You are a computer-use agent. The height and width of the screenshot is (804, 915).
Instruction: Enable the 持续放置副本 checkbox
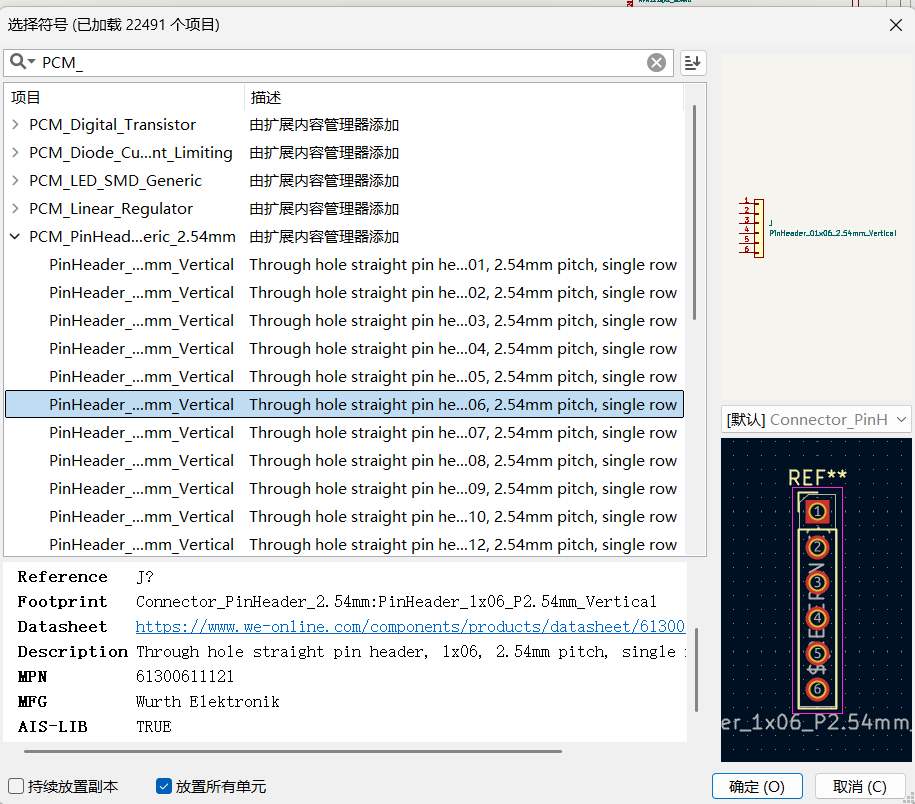[x=16, y=787]
